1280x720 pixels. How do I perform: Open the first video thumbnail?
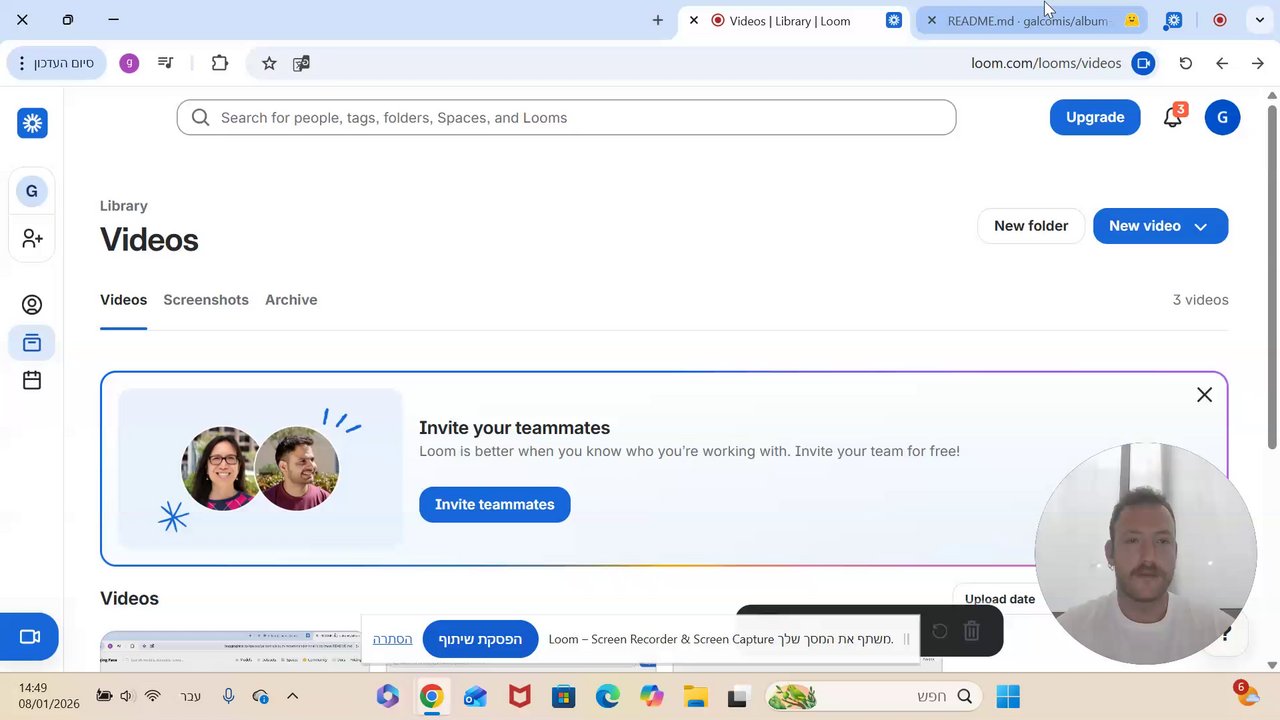(x=230, y=650)
